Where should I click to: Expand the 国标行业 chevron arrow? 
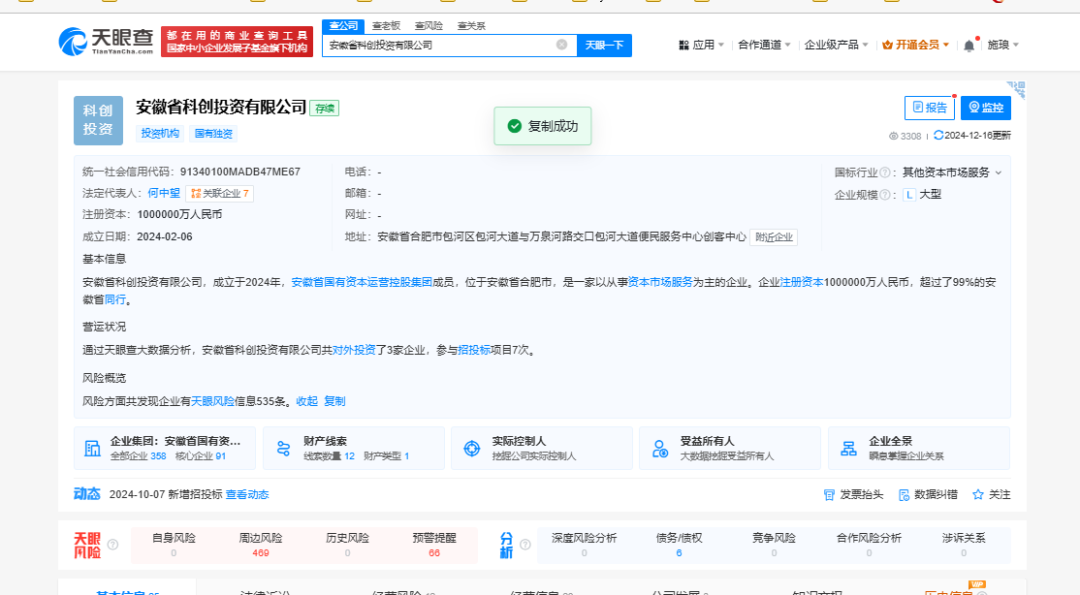pyautogui.click(x=998, y=173)
